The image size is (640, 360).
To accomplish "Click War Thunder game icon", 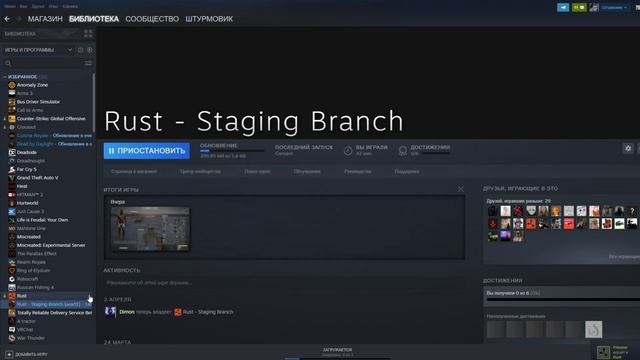I will pyautogui.click(x=12, y=338).
